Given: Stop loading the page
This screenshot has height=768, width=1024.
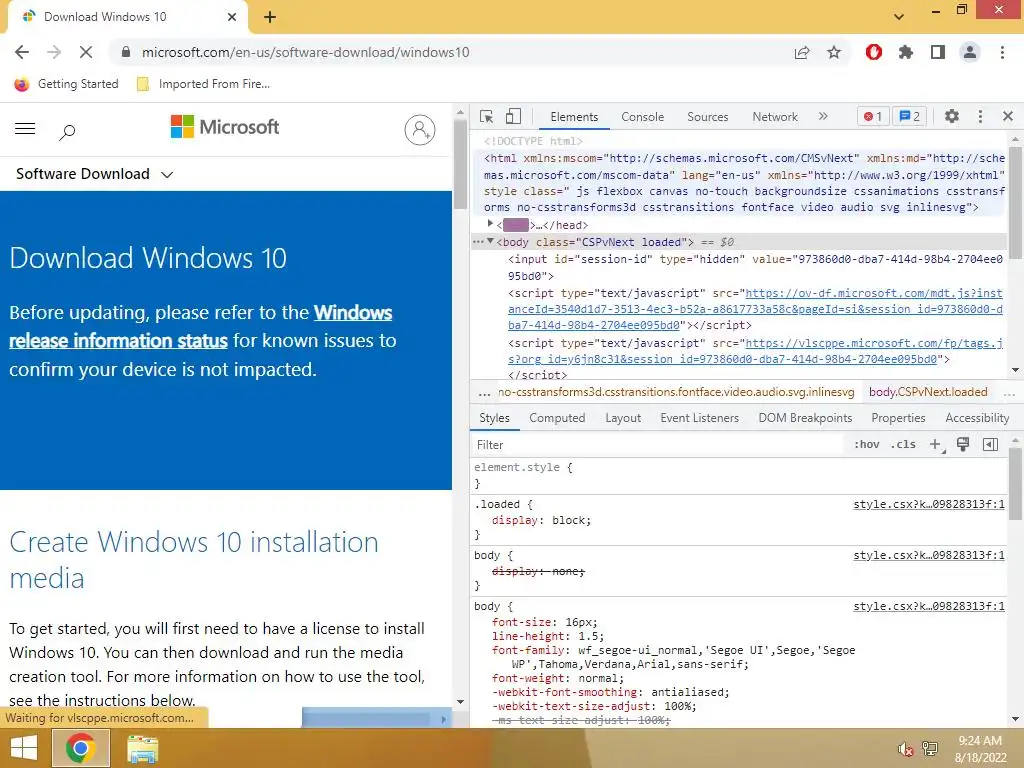Looking at the screenshot, I should (x=86, y=52).
